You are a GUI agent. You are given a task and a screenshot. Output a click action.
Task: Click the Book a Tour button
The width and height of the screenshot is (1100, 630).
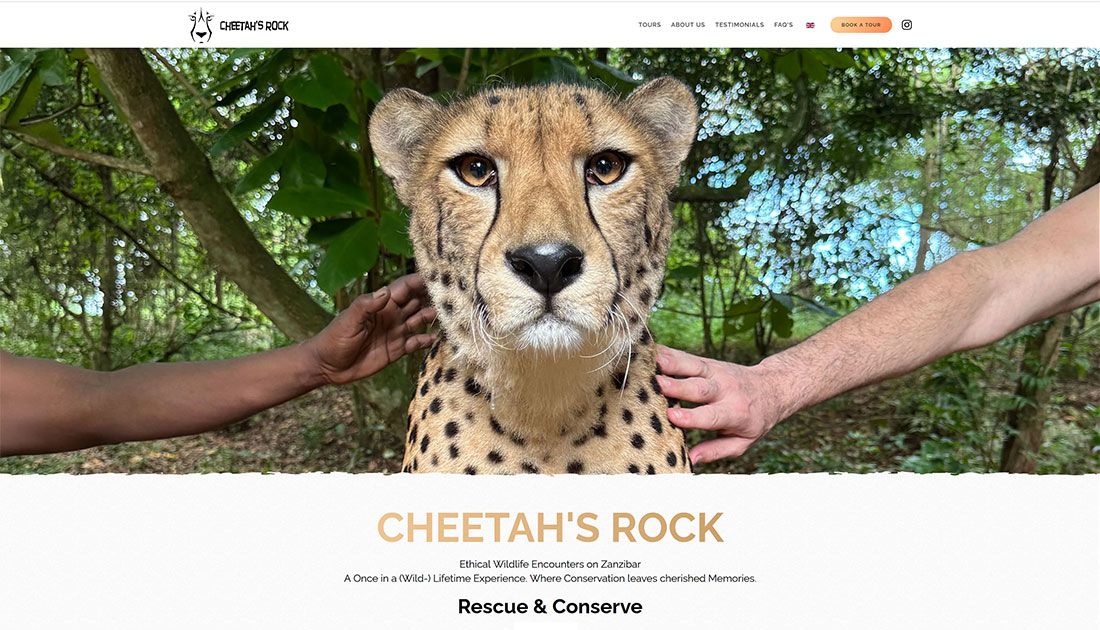(x=861, y=25)
